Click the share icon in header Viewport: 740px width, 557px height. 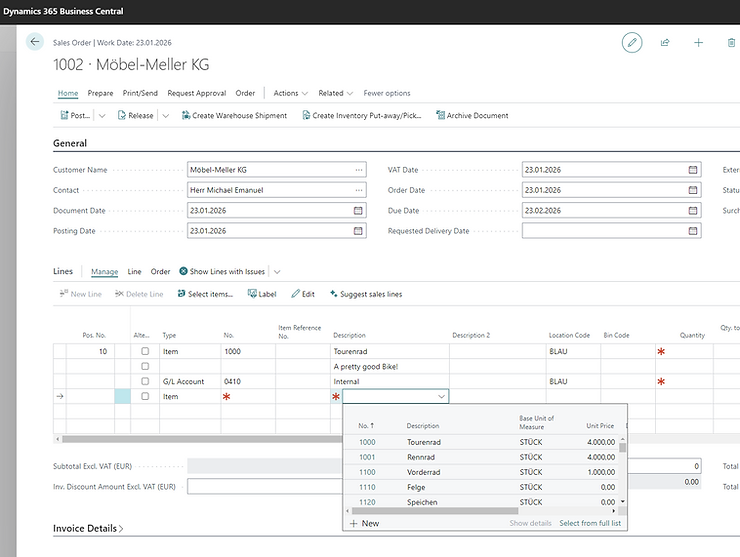point(665,42)
